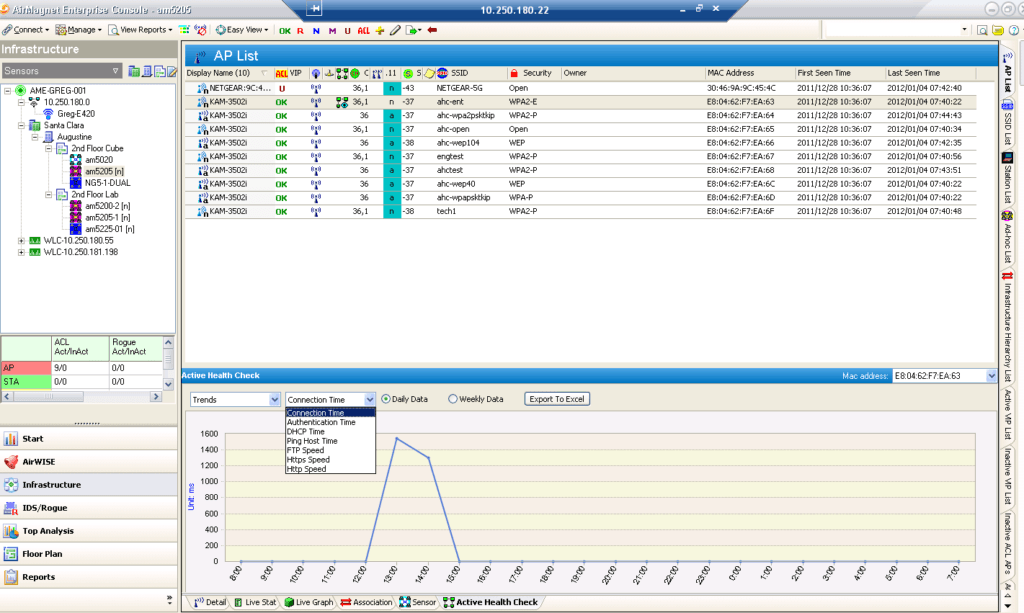Click the blue N filter icon
Screen dimensions: 1024x613
coord(316,31)
